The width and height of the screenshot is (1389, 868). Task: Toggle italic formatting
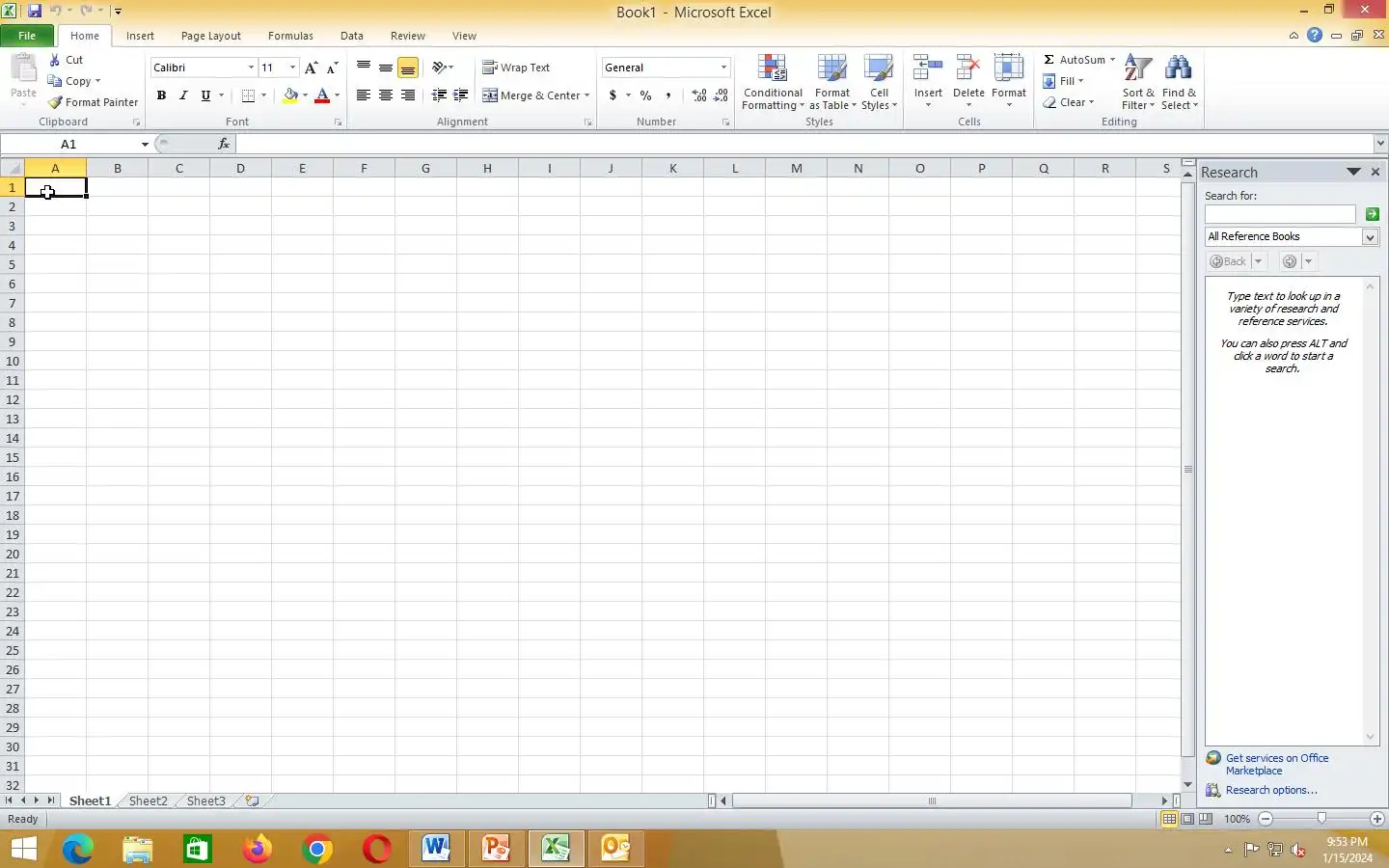pyautogui.click(x=183, y=95)
